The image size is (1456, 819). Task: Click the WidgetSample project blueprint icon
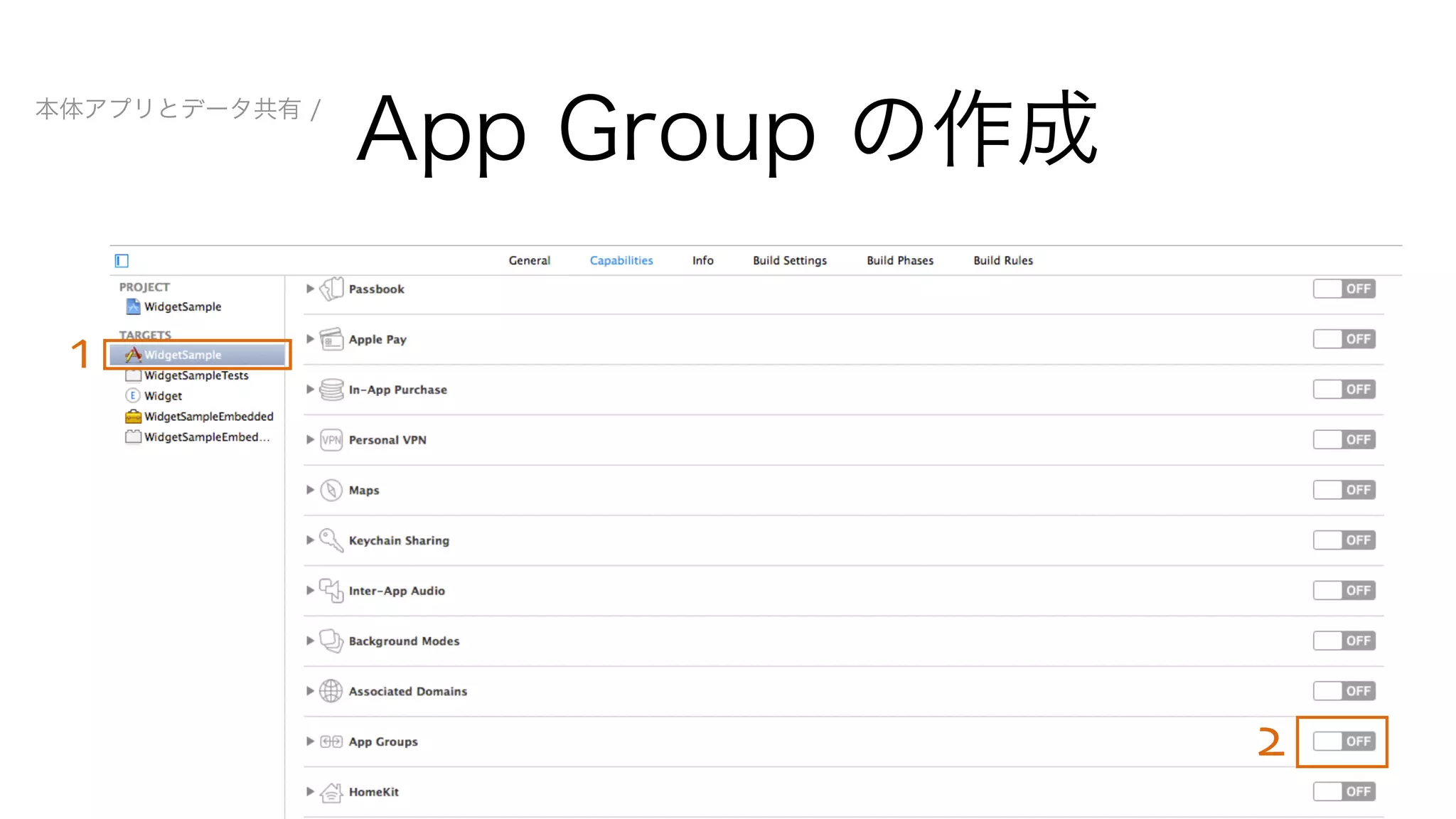133,306
